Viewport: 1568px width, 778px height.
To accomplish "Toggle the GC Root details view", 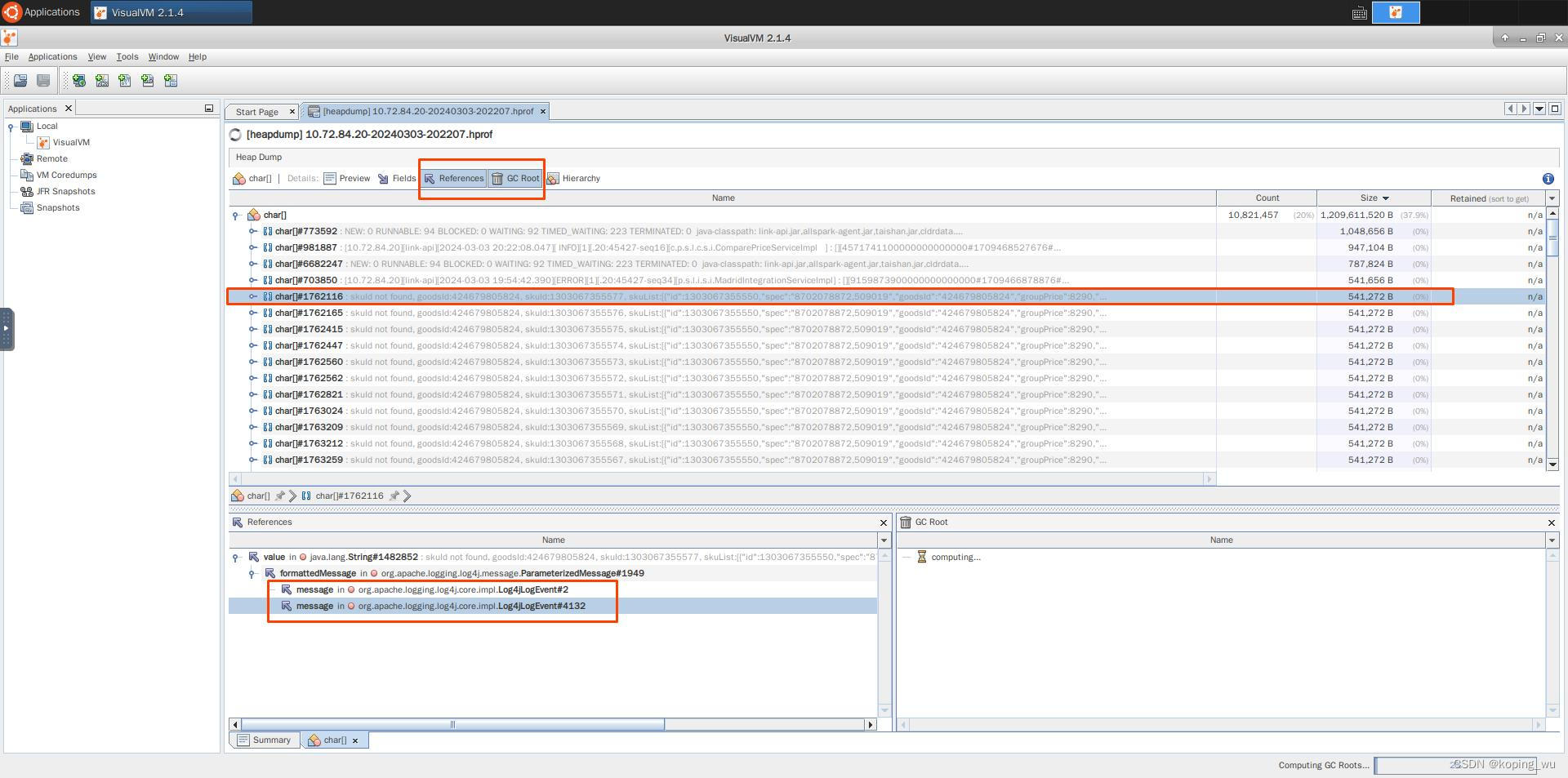I will click(515, 178).
